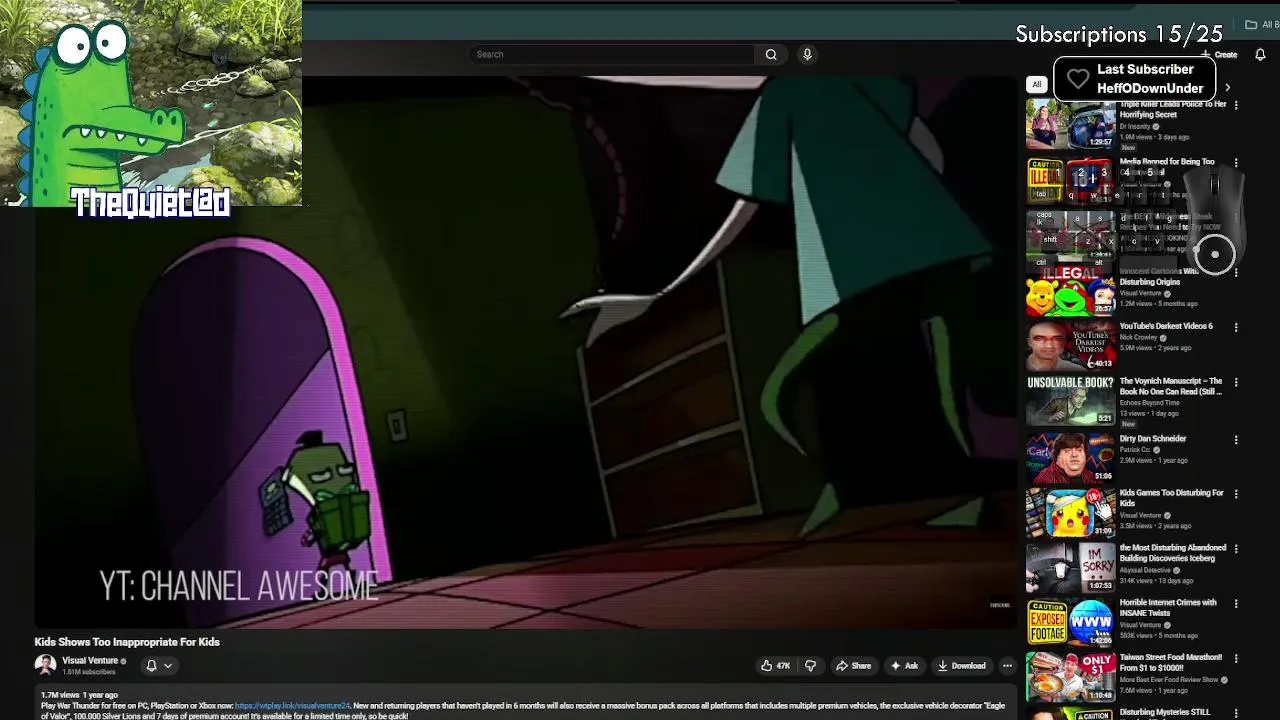Viewport: 1280px width, 720px height.
Task: Click the Patrick Cc: channel name
Action: pos(1137,450)
